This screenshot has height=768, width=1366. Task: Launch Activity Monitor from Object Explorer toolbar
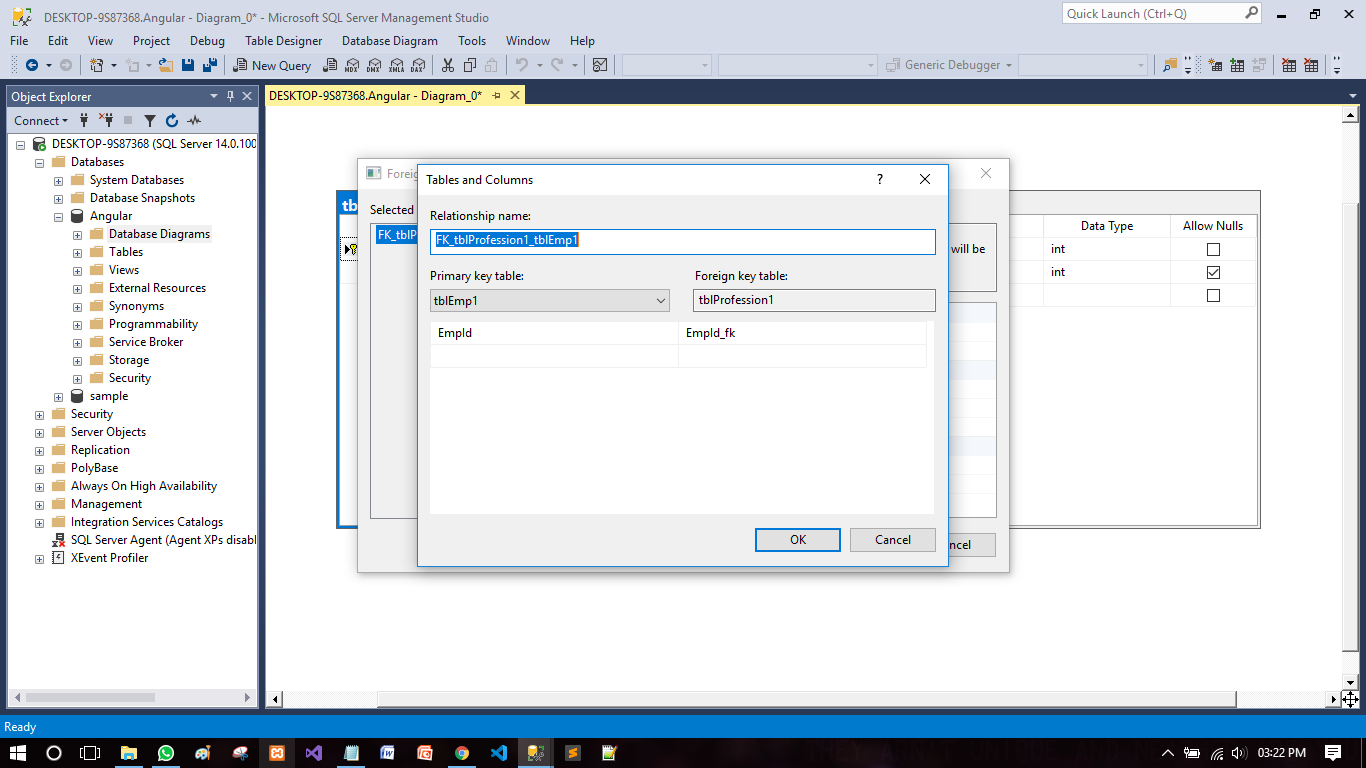pyautogui.click(x=194, y=120)
